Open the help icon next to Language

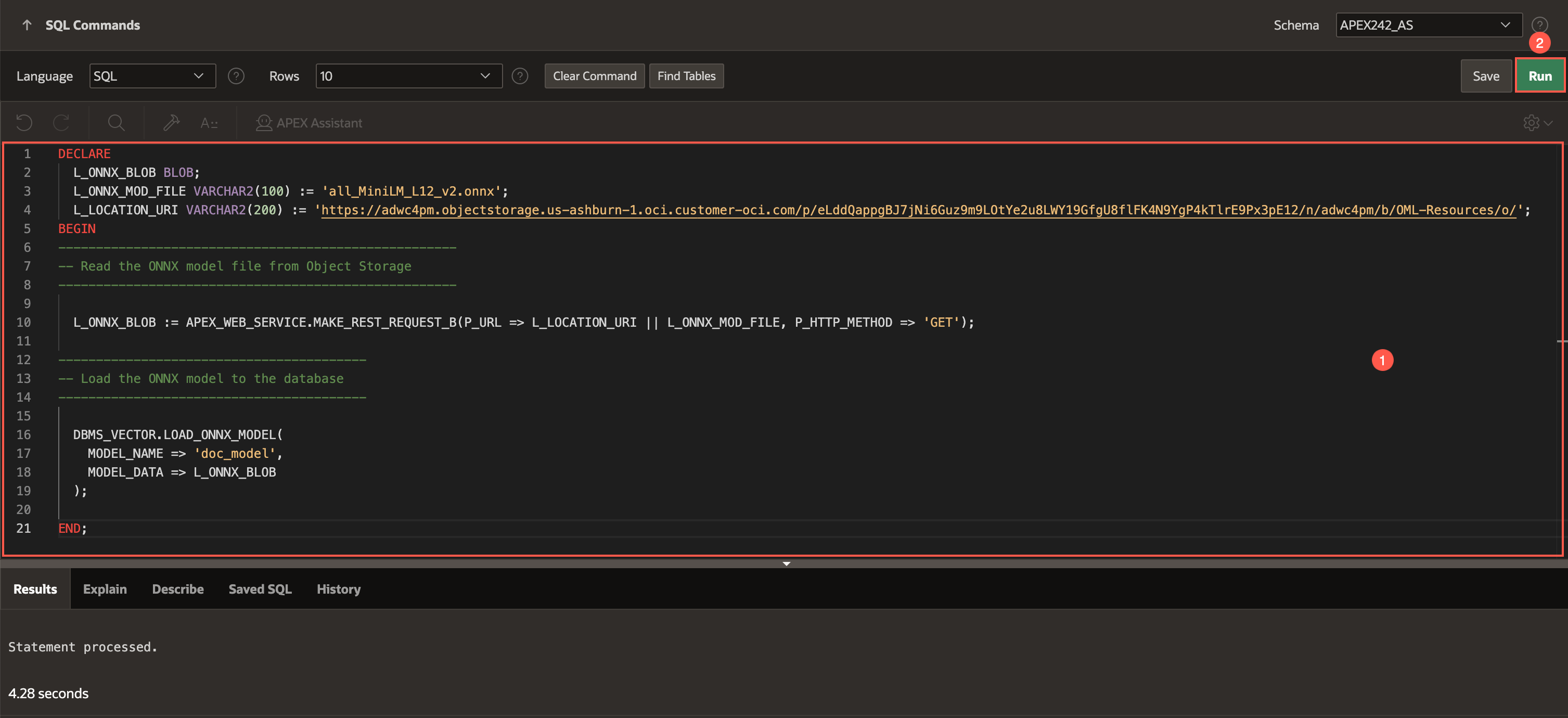(x=236, y=76)
